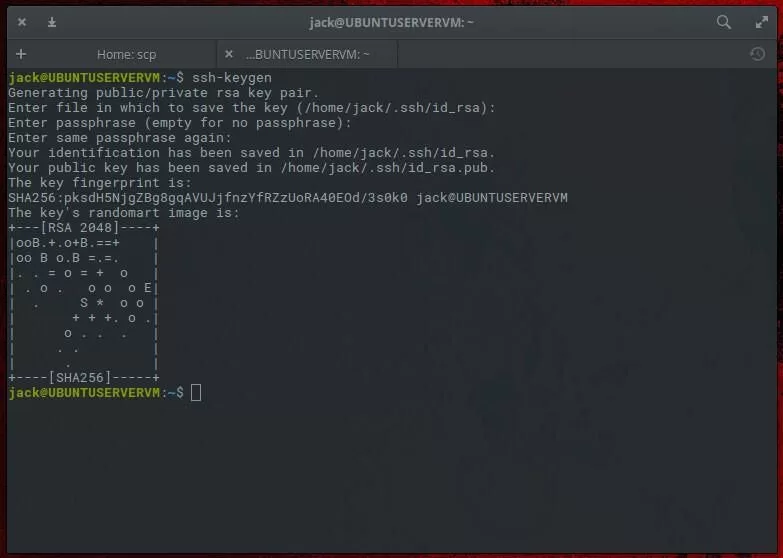Switch to the Home: scp tab

pyautogui.click(x=126, y=54)
